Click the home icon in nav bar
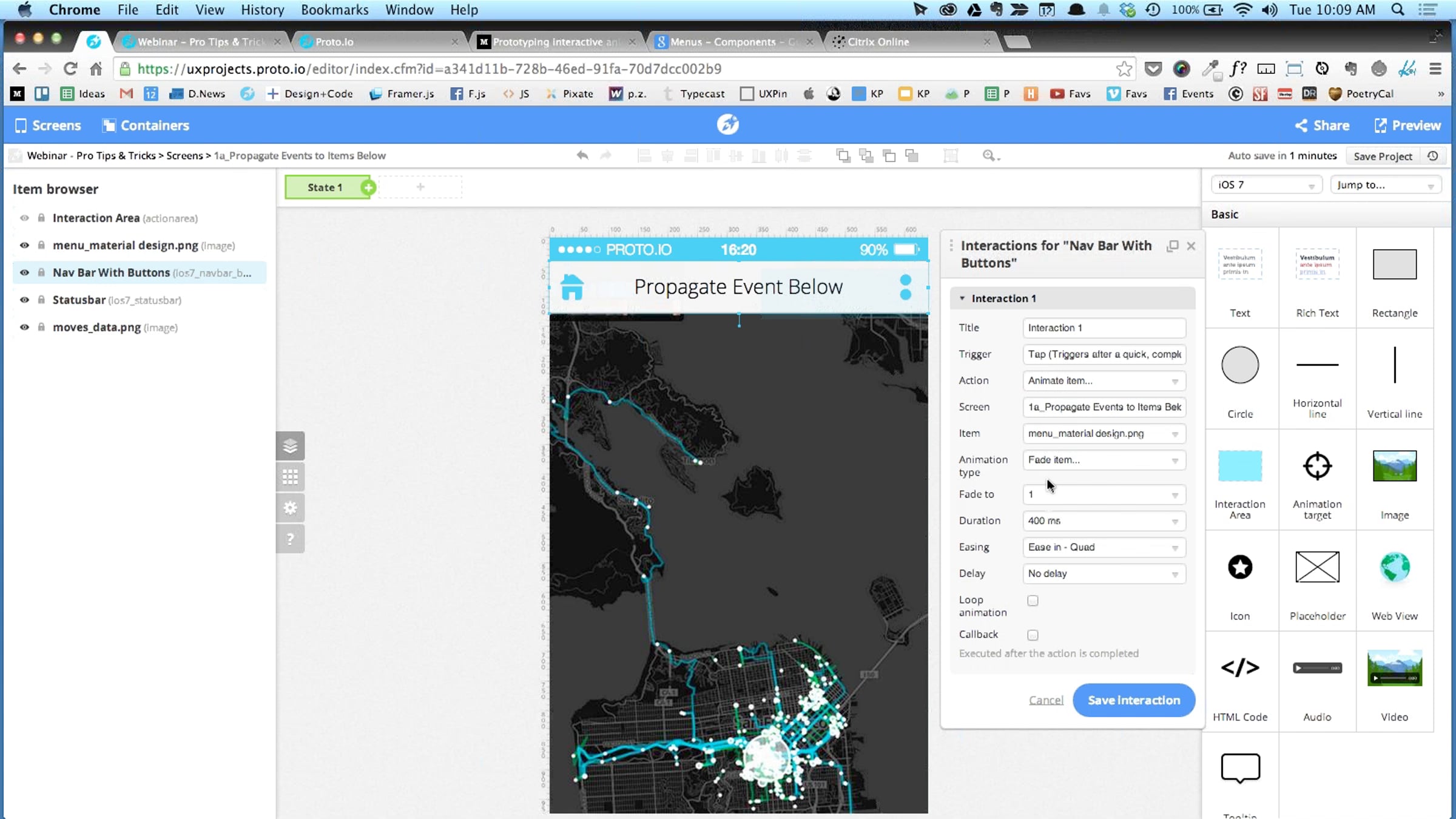This screenshot has height=819, width=1456. [x=571, y=287]
